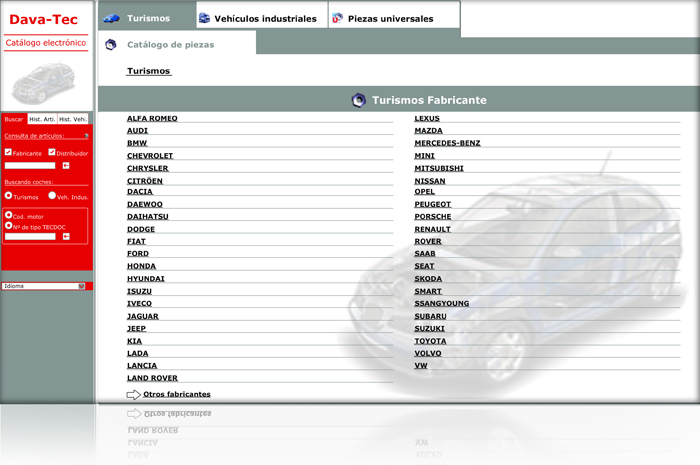Click the Piezas universales tab icon

click(338, 18)
